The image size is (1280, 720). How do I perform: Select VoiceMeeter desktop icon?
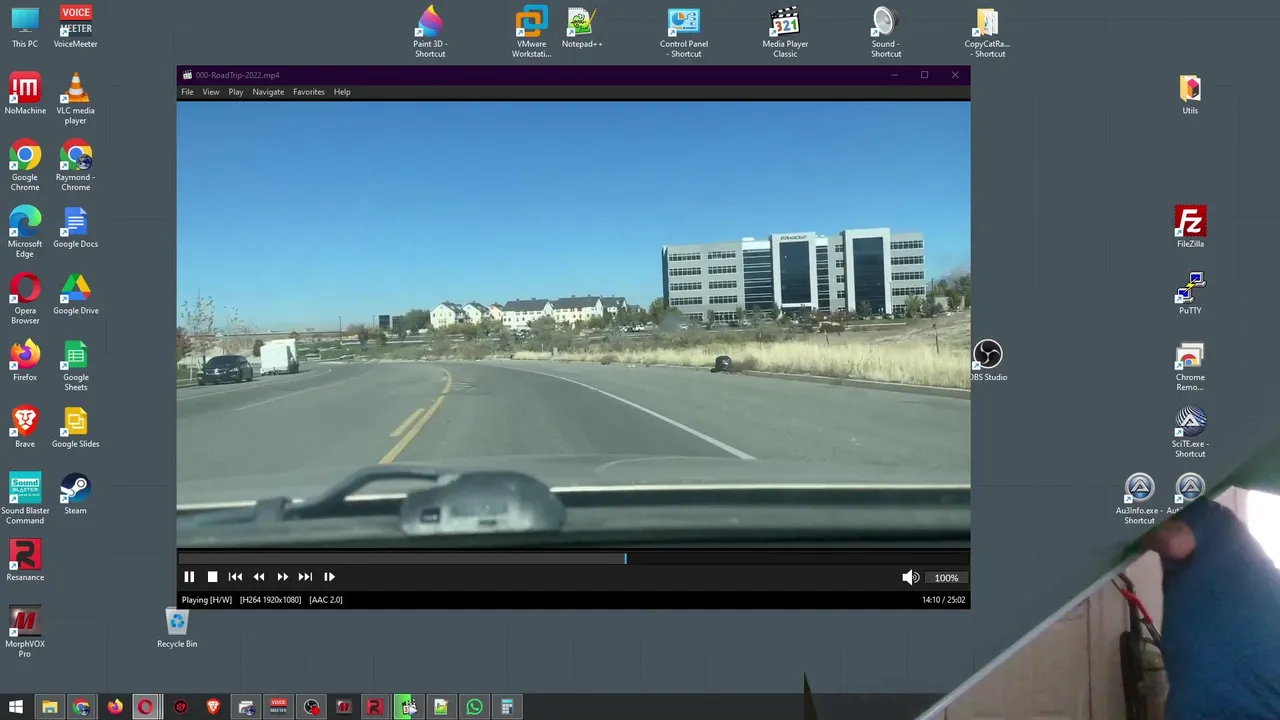coord(75,28)
